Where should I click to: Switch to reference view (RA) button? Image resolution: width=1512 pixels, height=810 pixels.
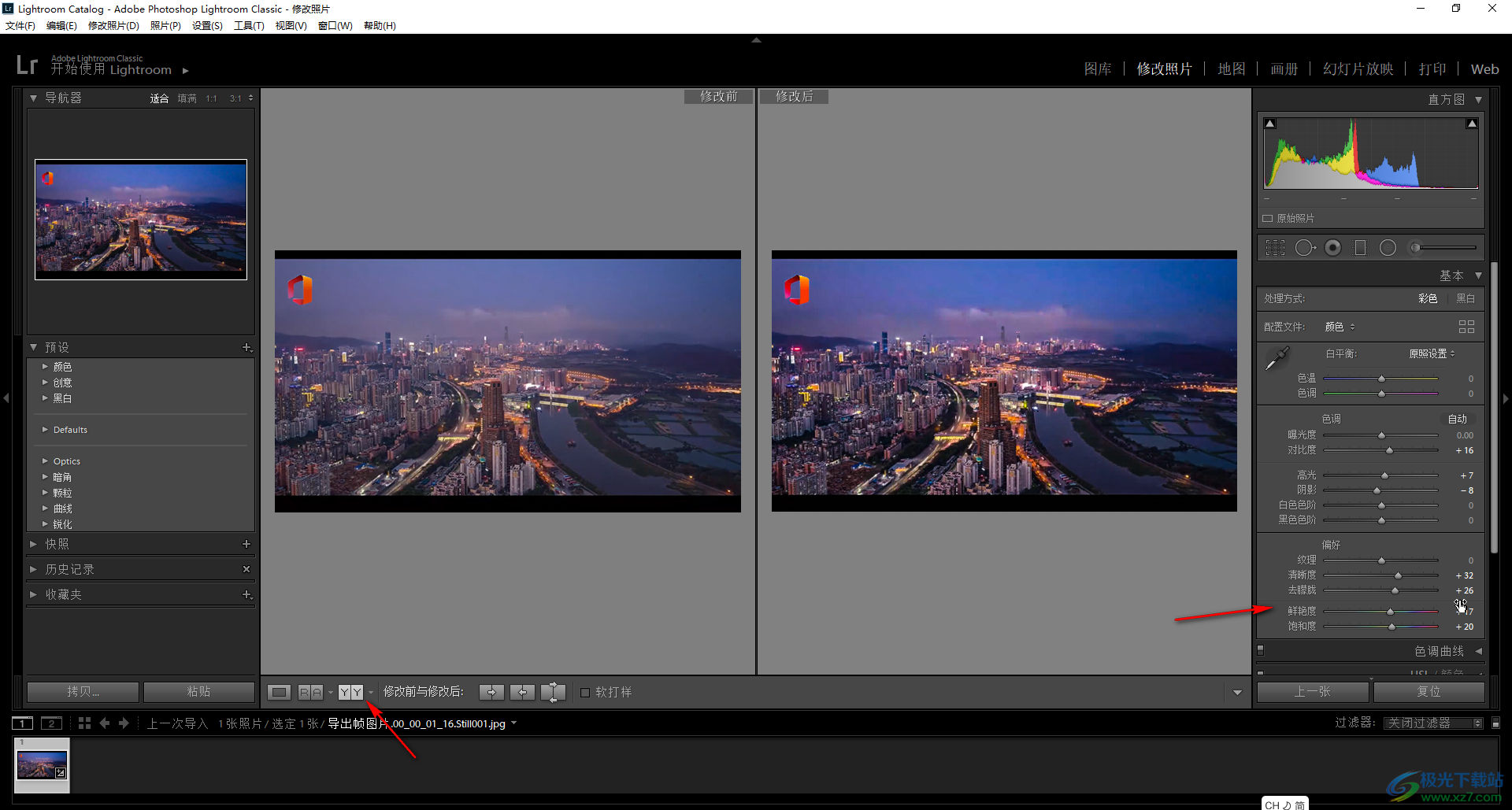tap(310, 692)
